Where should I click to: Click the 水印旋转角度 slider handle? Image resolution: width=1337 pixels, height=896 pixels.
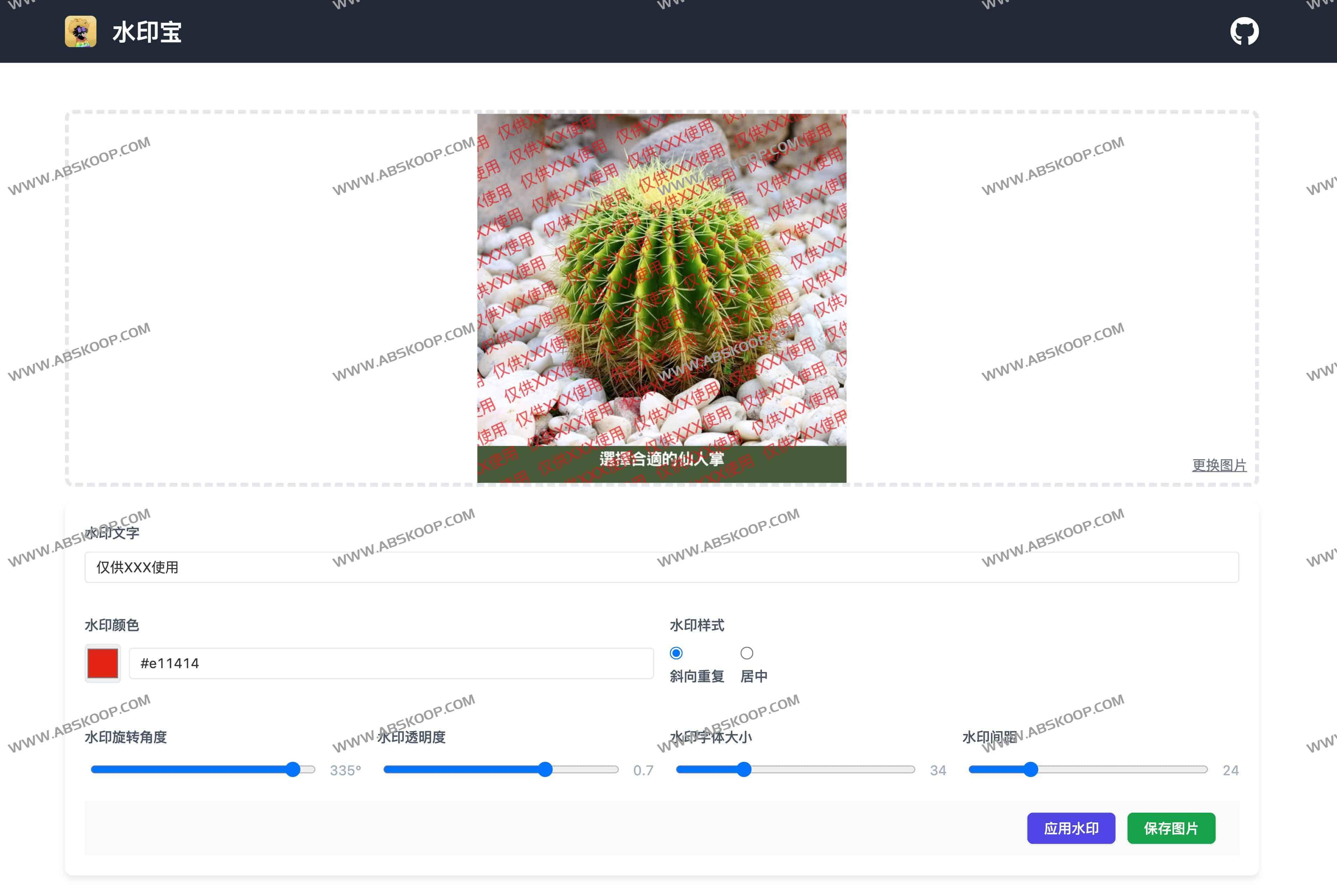[293, 769]
